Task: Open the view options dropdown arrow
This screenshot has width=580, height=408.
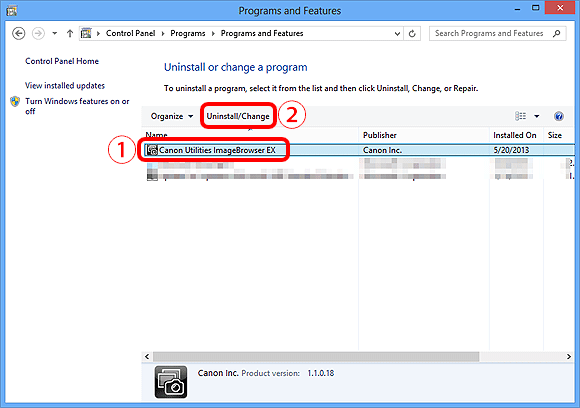Action: [x=536, y=116]
